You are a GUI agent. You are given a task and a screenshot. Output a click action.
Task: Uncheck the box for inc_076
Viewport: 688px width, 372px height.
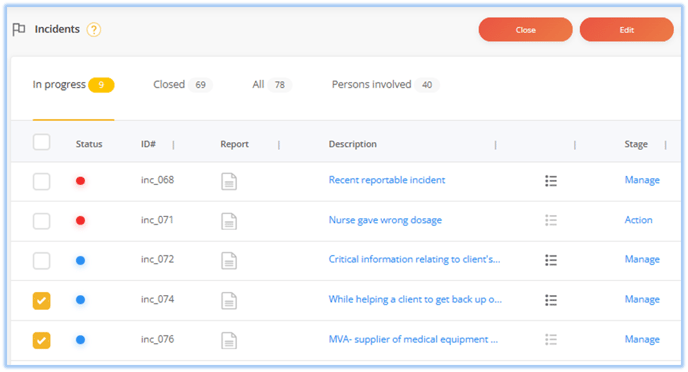[42, 340]
